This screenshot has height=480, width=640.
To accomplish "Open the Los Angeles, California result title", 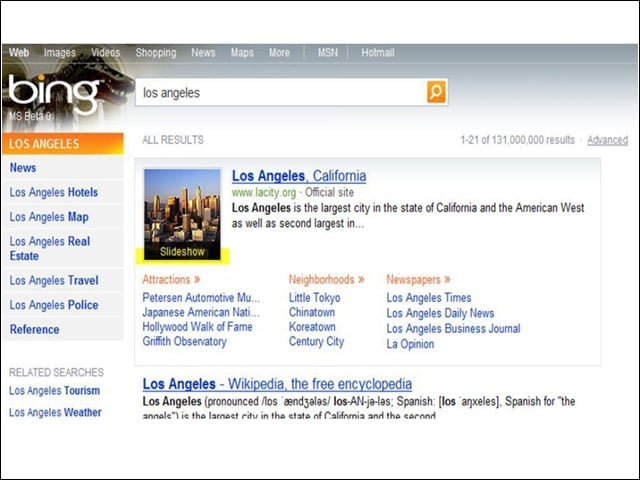I will [x=299, y=176].
